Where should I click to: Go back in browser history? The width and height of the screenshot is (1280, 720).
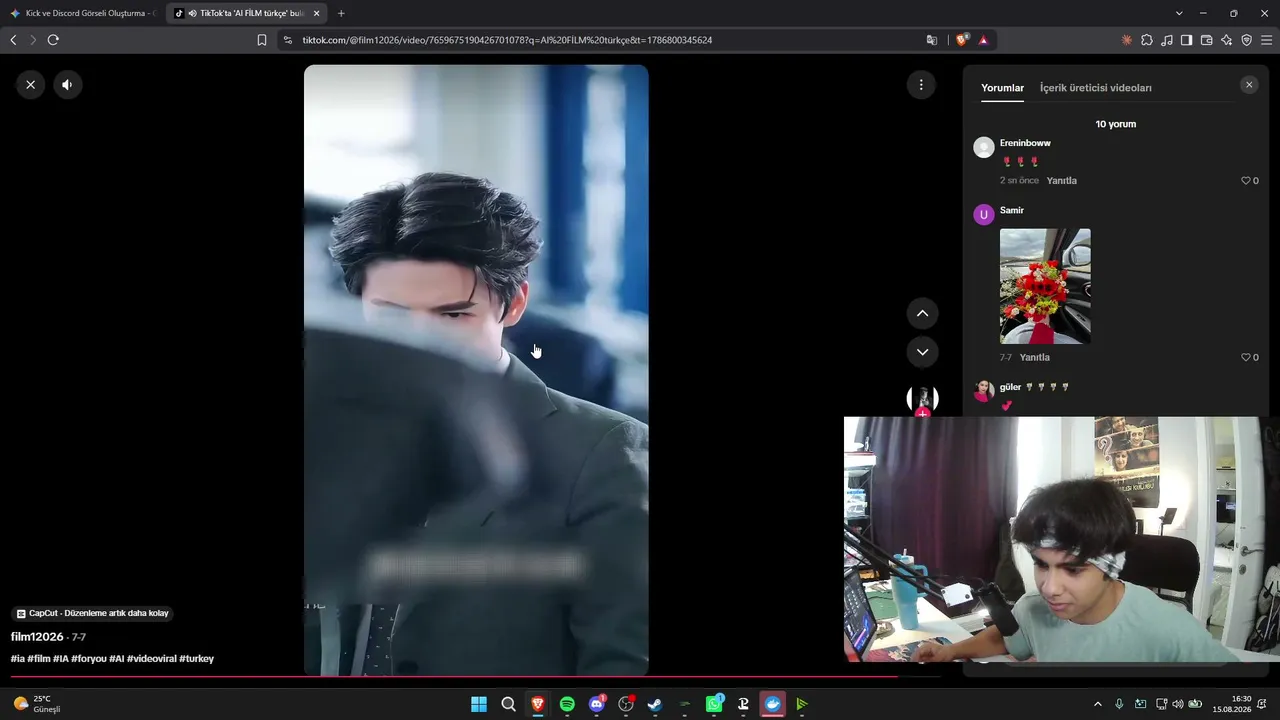click(x=13, y=40)
